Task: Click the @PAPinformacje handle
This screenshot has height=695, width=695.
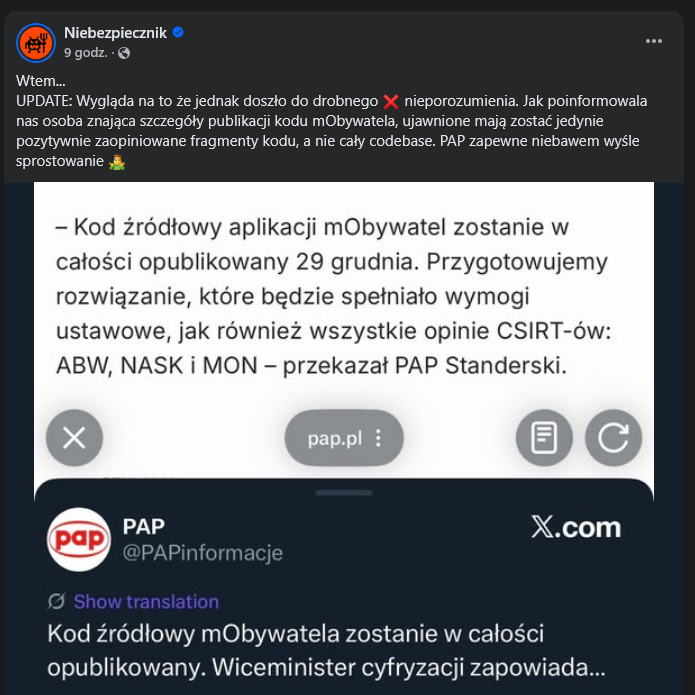Action: coord(202,553)
